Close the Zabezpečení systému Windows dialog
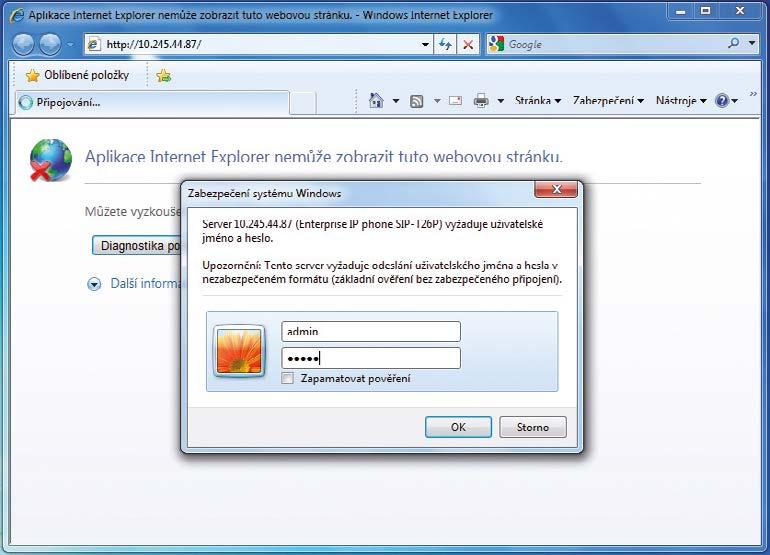 click(556, 189)
